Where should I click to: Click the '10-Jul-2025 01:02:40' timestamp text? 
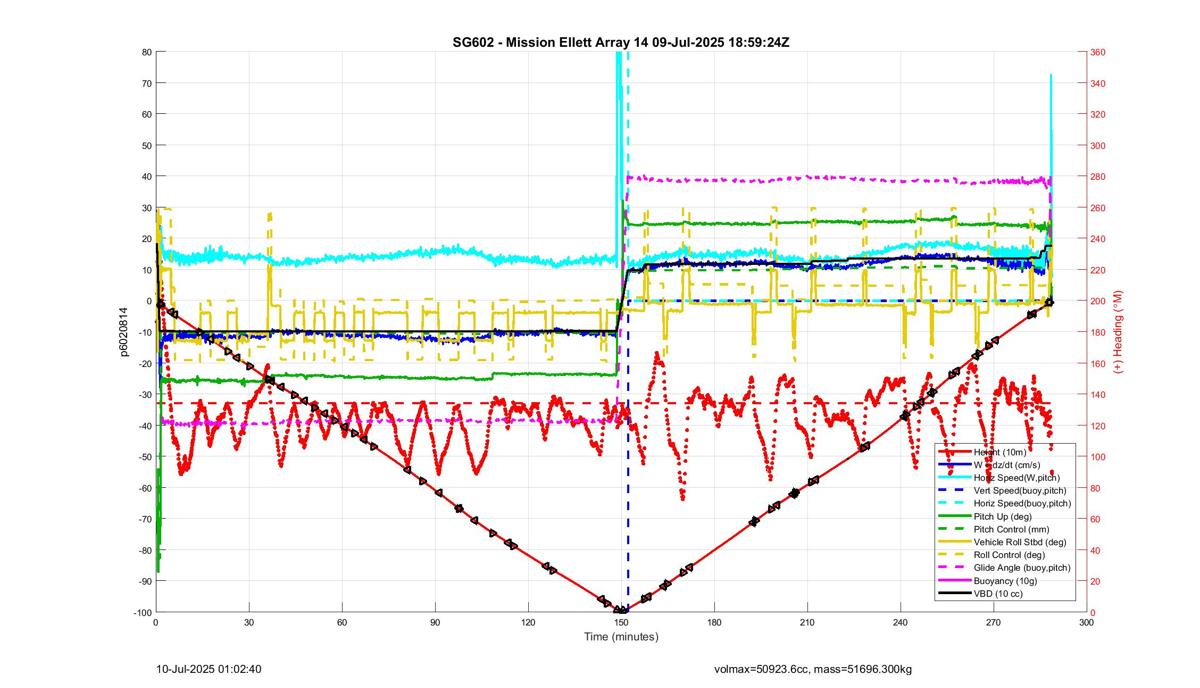209,668
